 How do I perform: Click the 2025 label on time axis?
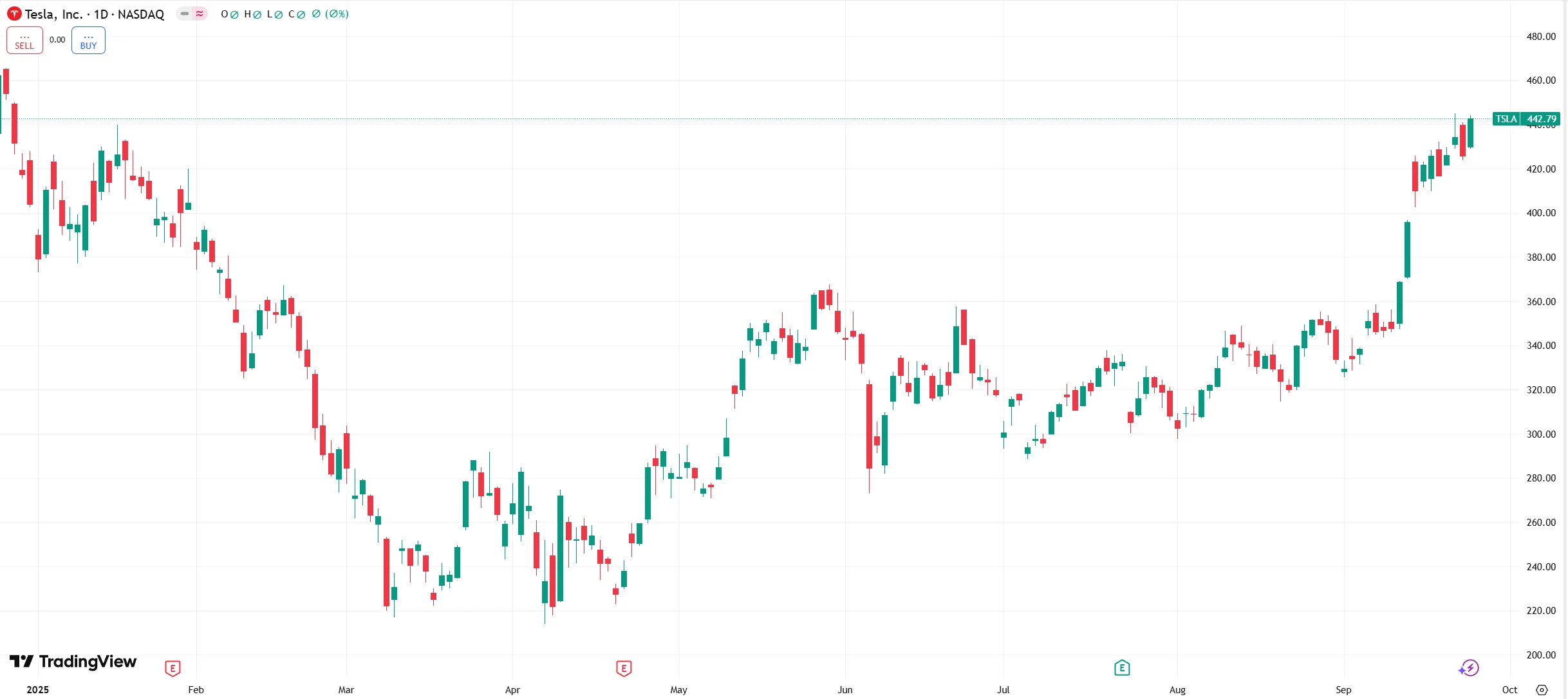[x=38, y=689]
